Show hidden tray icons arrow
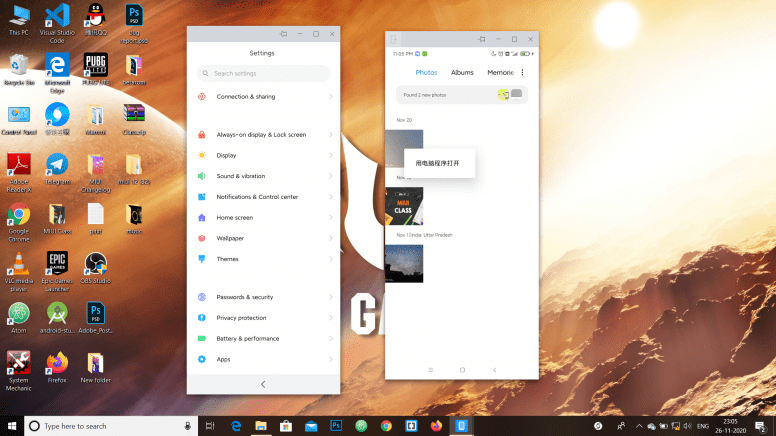Image resolution: width=776 pixels, height=436 pixels. (x=639, y=426)
